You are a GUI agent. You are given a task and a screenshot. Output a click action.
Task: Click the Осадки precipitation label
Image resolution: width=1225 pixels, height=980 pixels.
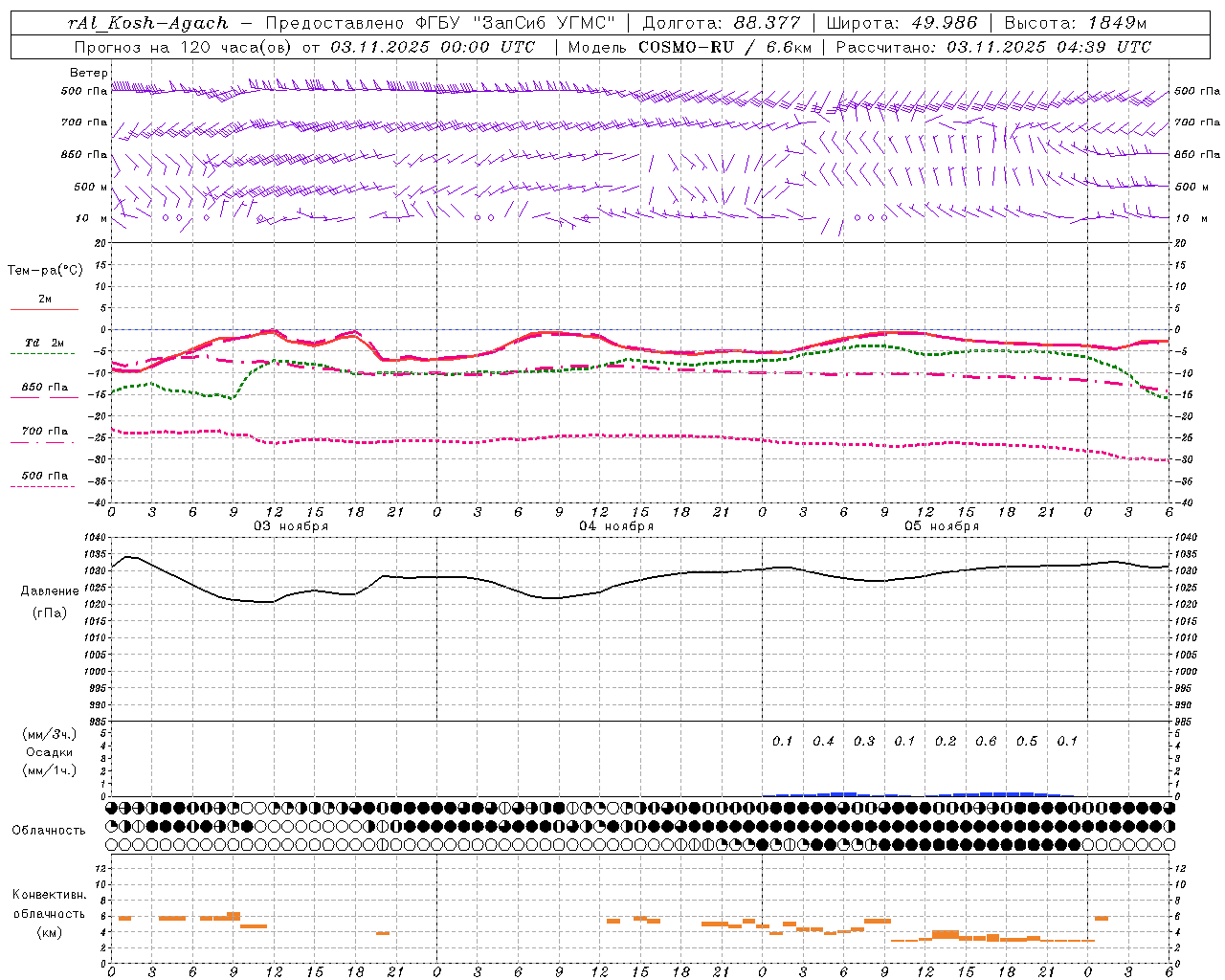click(x=50, y=752)
